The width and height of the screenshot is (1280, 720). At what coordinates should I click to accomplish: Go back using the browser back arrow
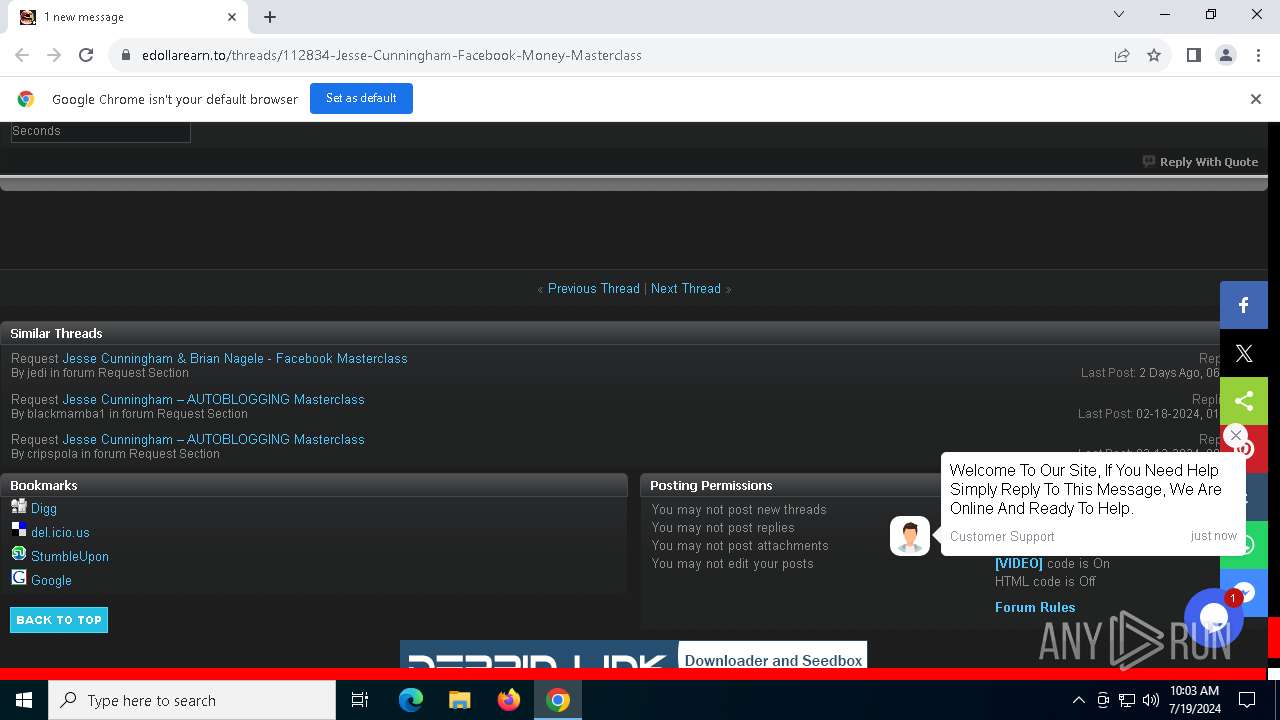coord(22,55)
